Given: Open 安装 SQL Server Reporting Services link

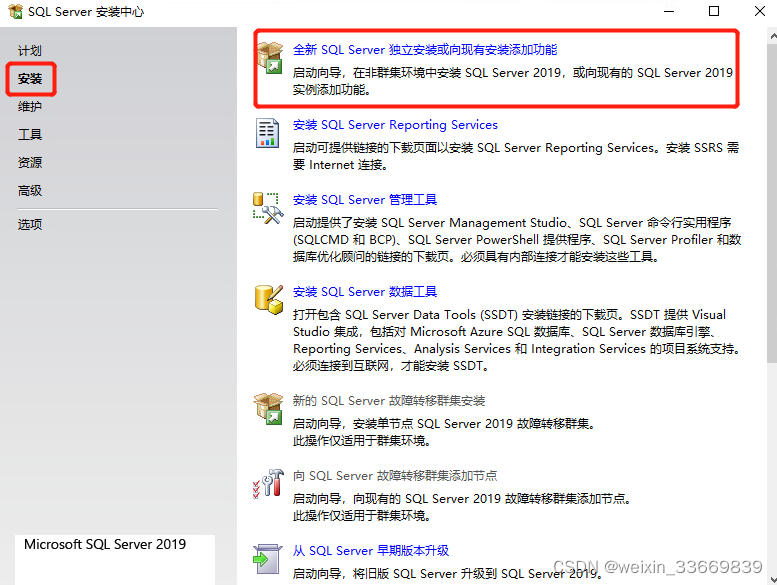Looking at the screenshot, I should click(395, 125).
